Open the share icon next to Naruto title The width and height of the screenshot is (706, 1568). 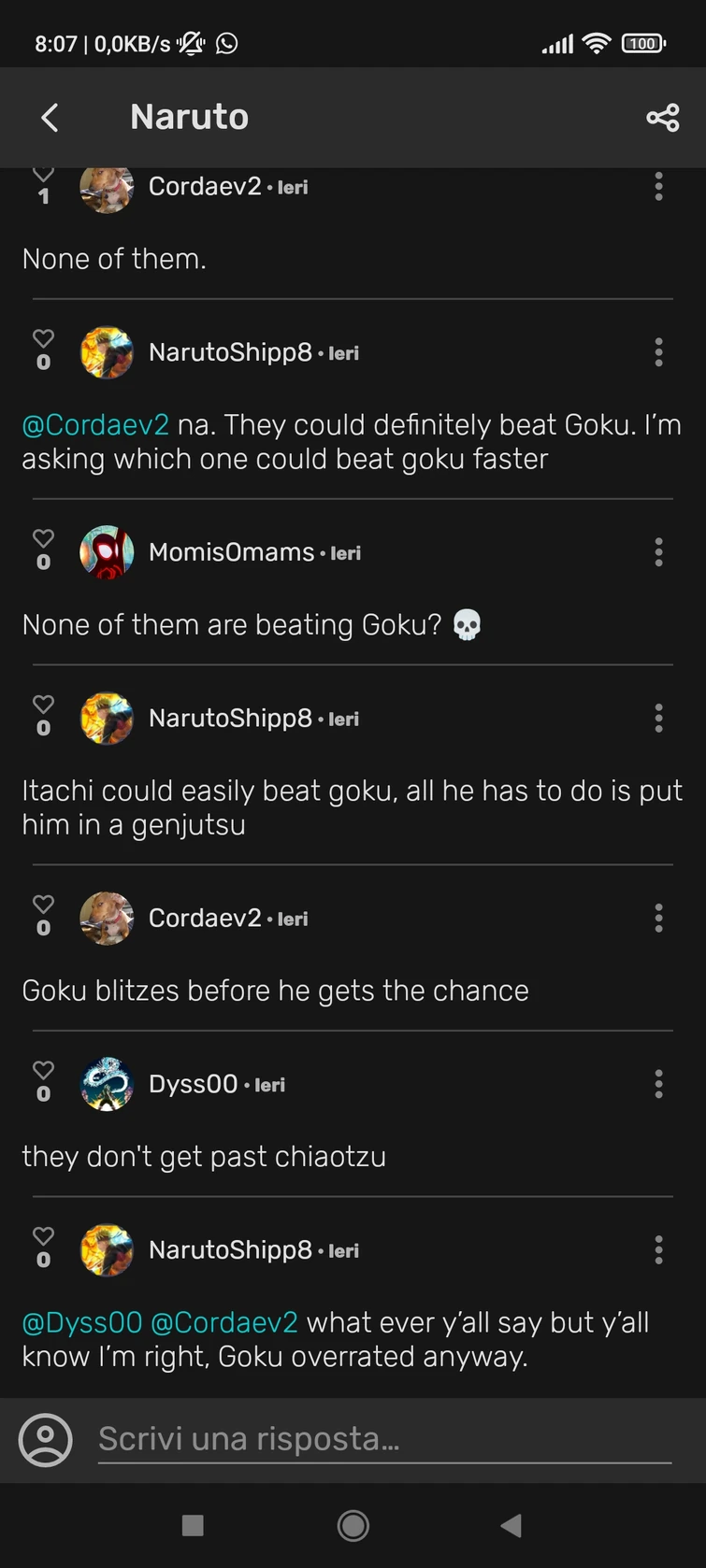pos(662,117)
